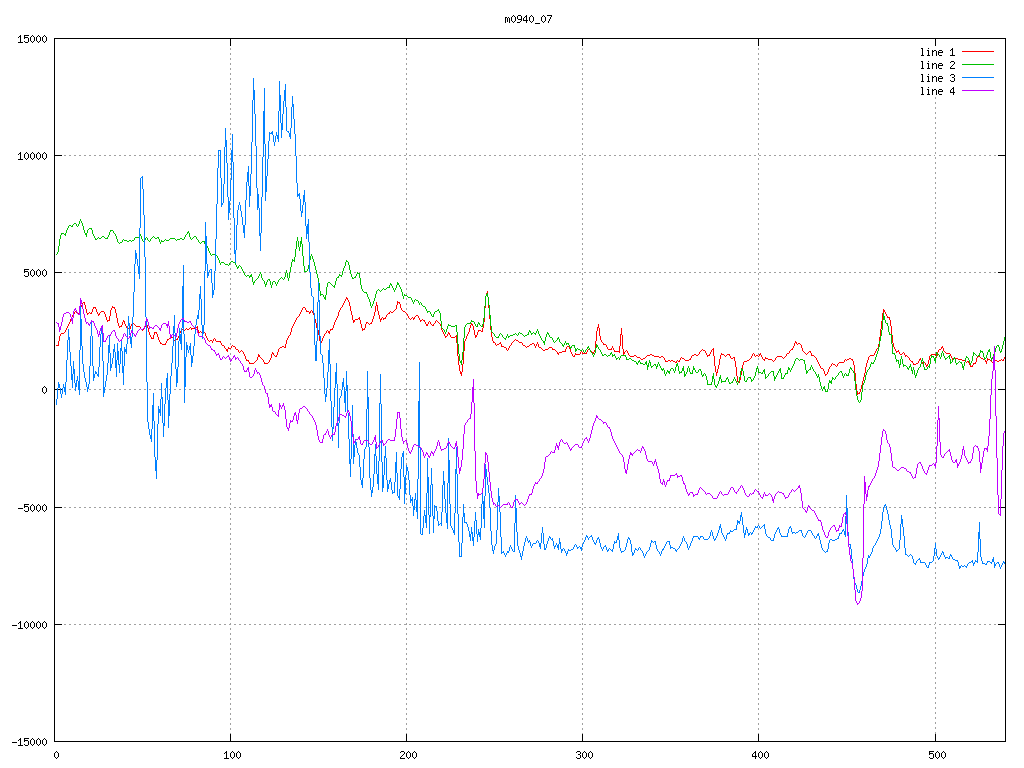The image size is (1024, 768).
Task: Select the 200 x-axis tick label
Action: (x=407, y=755)
